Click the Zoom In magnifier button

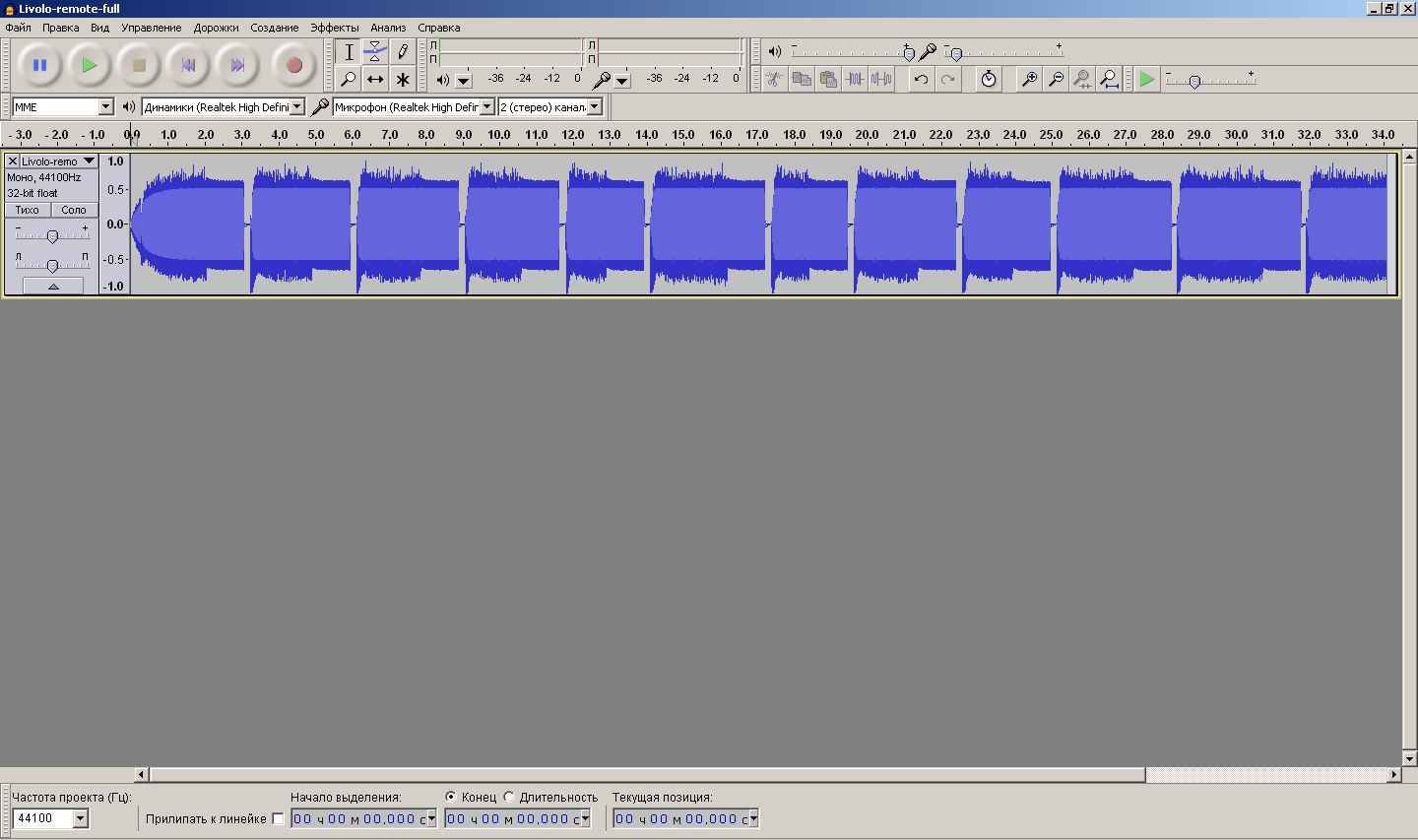click(x=1029, y=79)
